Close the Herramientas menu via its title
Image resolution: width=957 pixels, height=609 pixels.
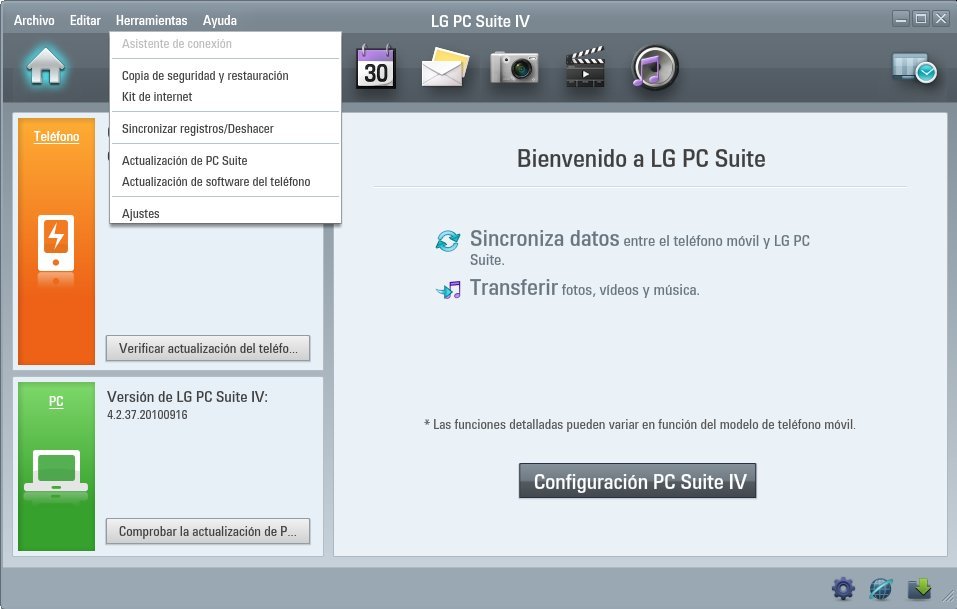pos(151,20)
